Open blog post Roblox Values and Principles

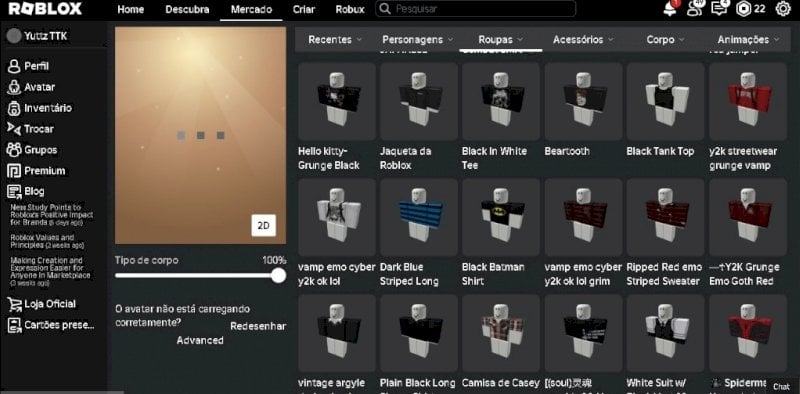[47, 241]
